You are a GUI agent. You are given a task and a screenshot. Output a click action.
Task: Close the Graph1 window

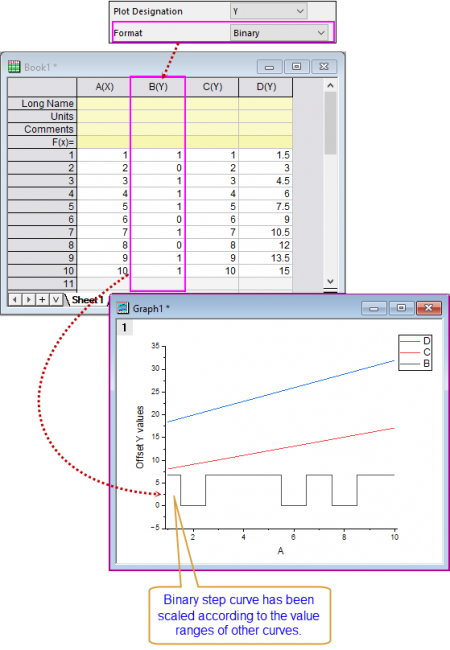coord(429,308)
